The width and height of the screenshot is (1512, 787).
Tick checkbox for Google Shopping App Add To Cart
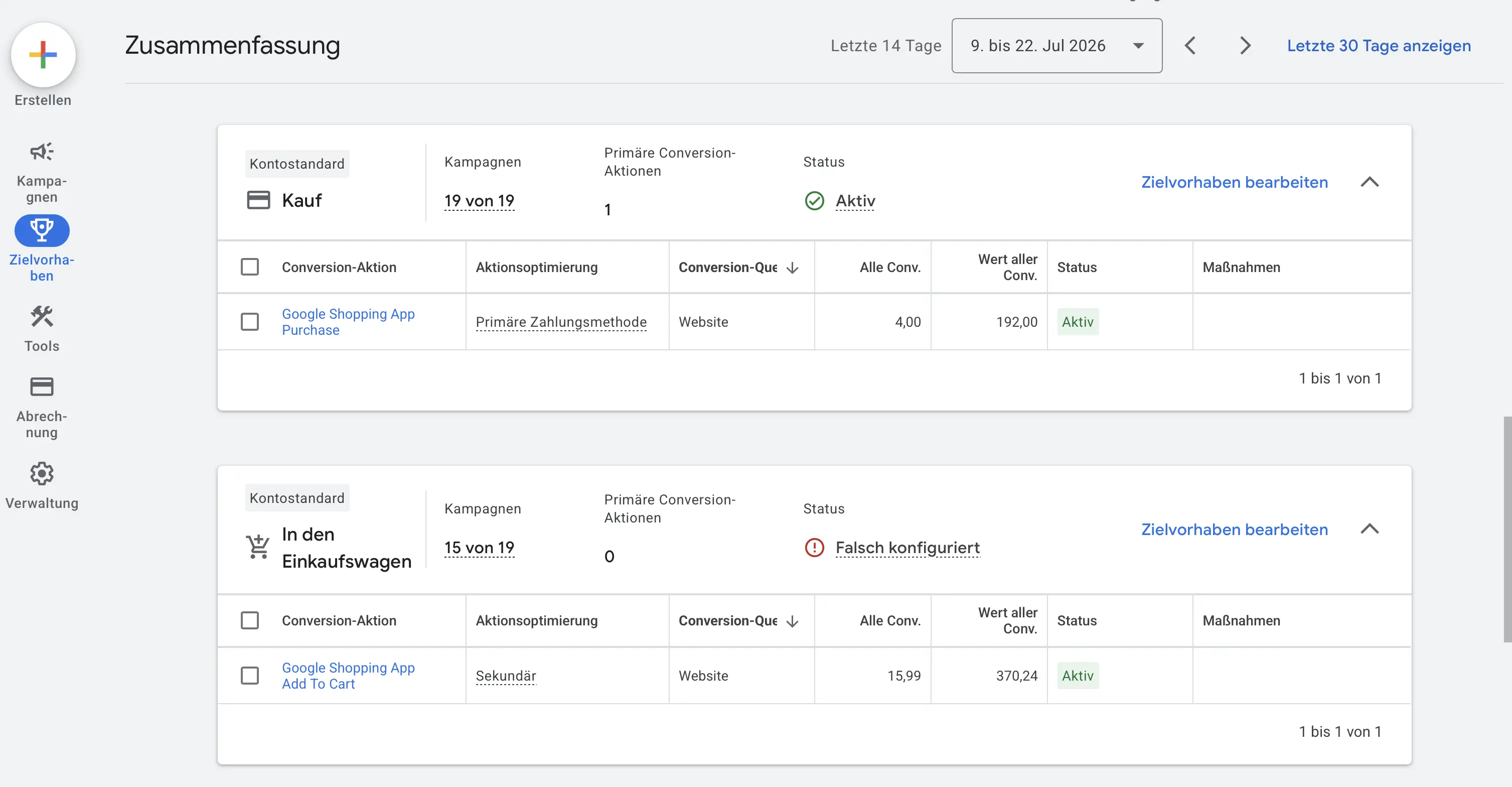coord(249,676)
